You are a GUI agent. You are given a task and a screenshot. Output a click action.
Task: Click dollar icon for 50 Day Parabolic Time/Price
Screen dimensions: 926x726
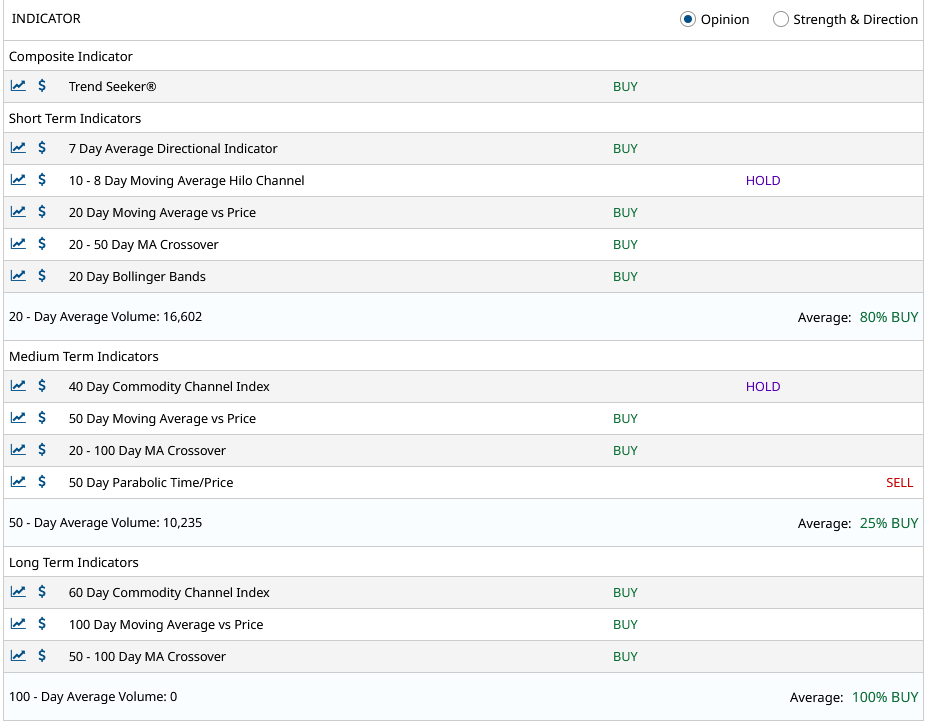(42, 481)
